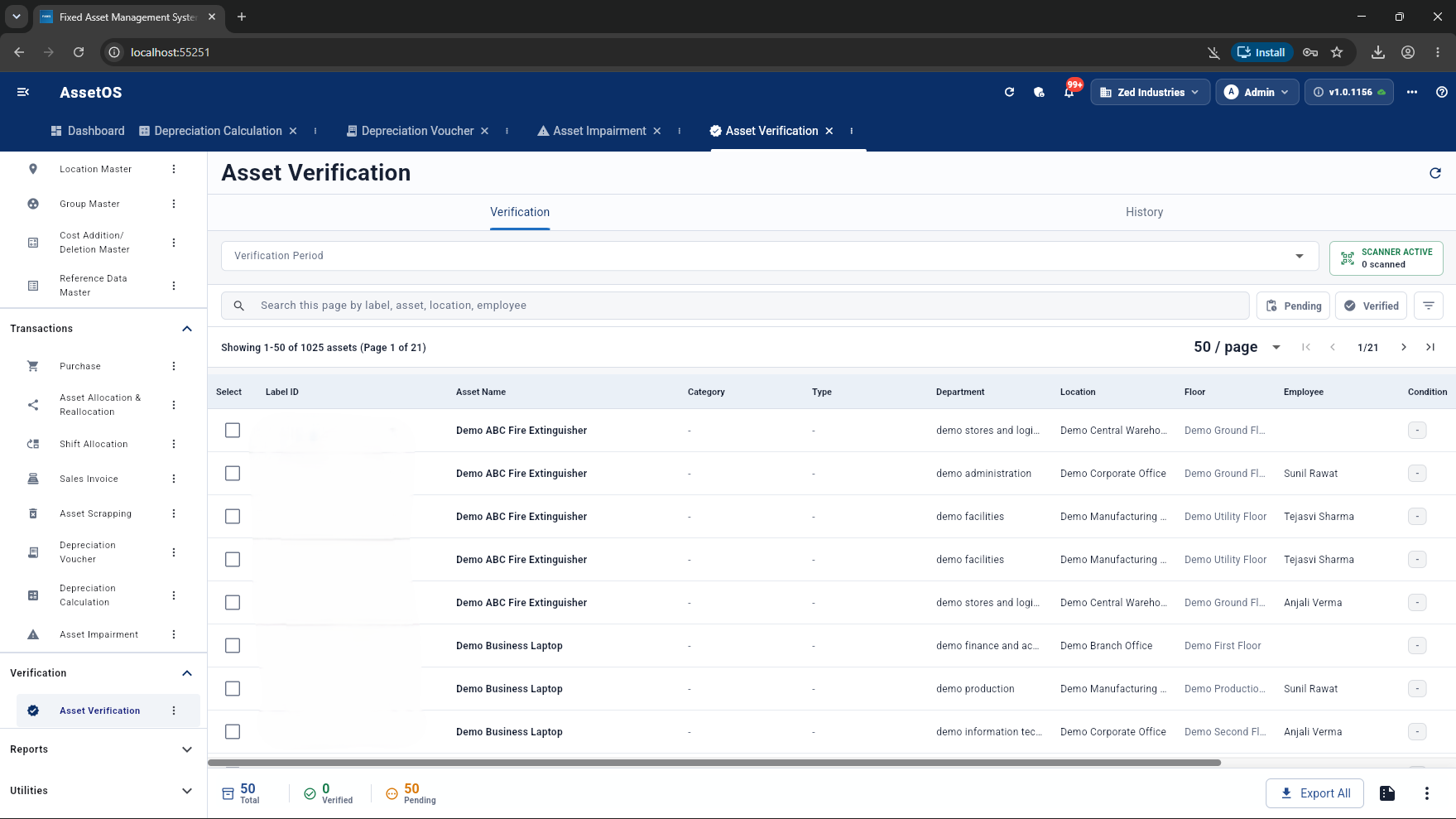The image size is (1456, 819).
Task: Open Purchase row options menu
Action: (174, 366)
